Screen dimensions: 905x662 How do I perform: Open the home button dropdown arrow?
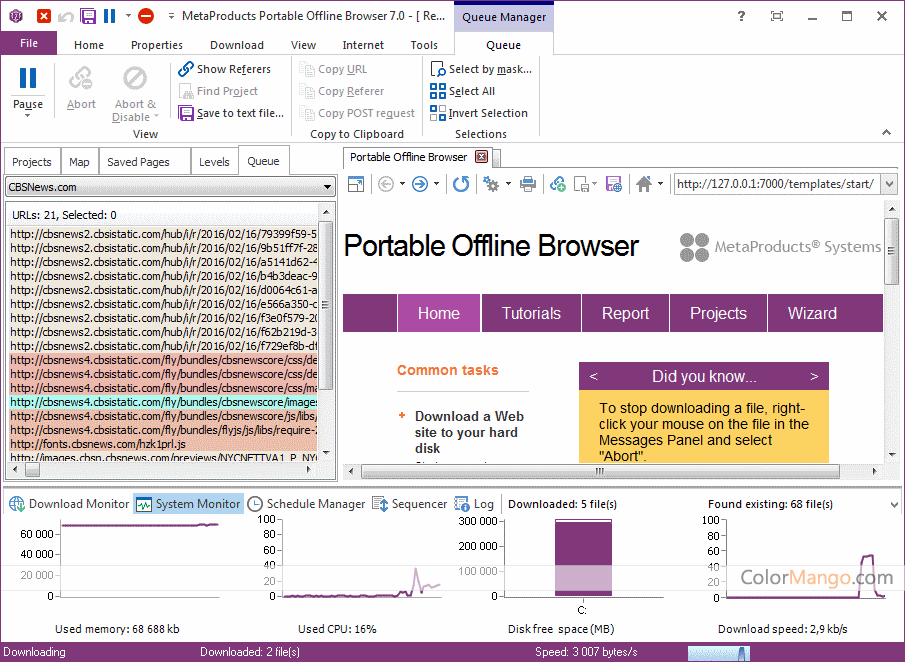(x=660, y=184)
